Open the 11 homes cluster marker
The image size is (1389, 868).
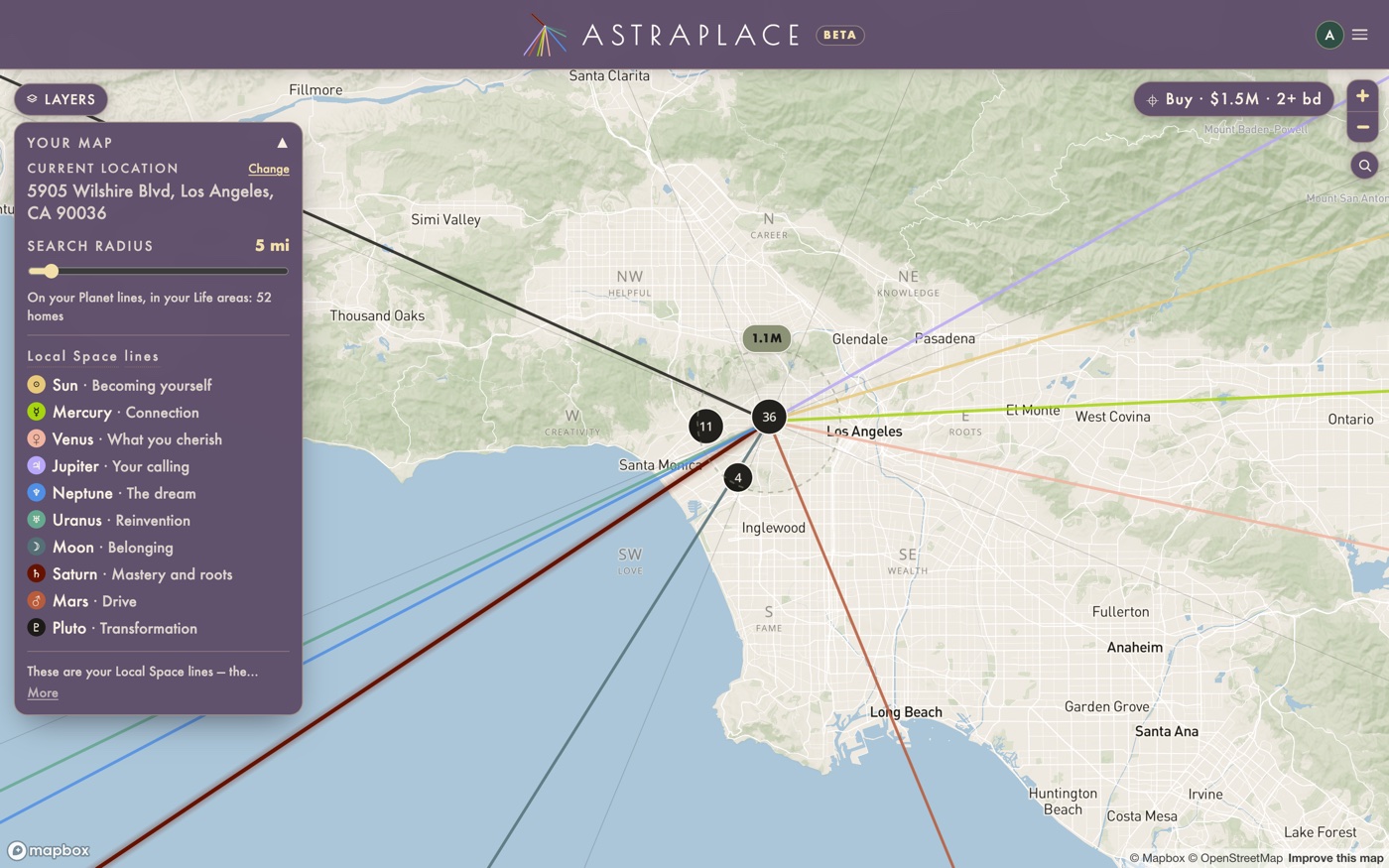coord(705,427)
